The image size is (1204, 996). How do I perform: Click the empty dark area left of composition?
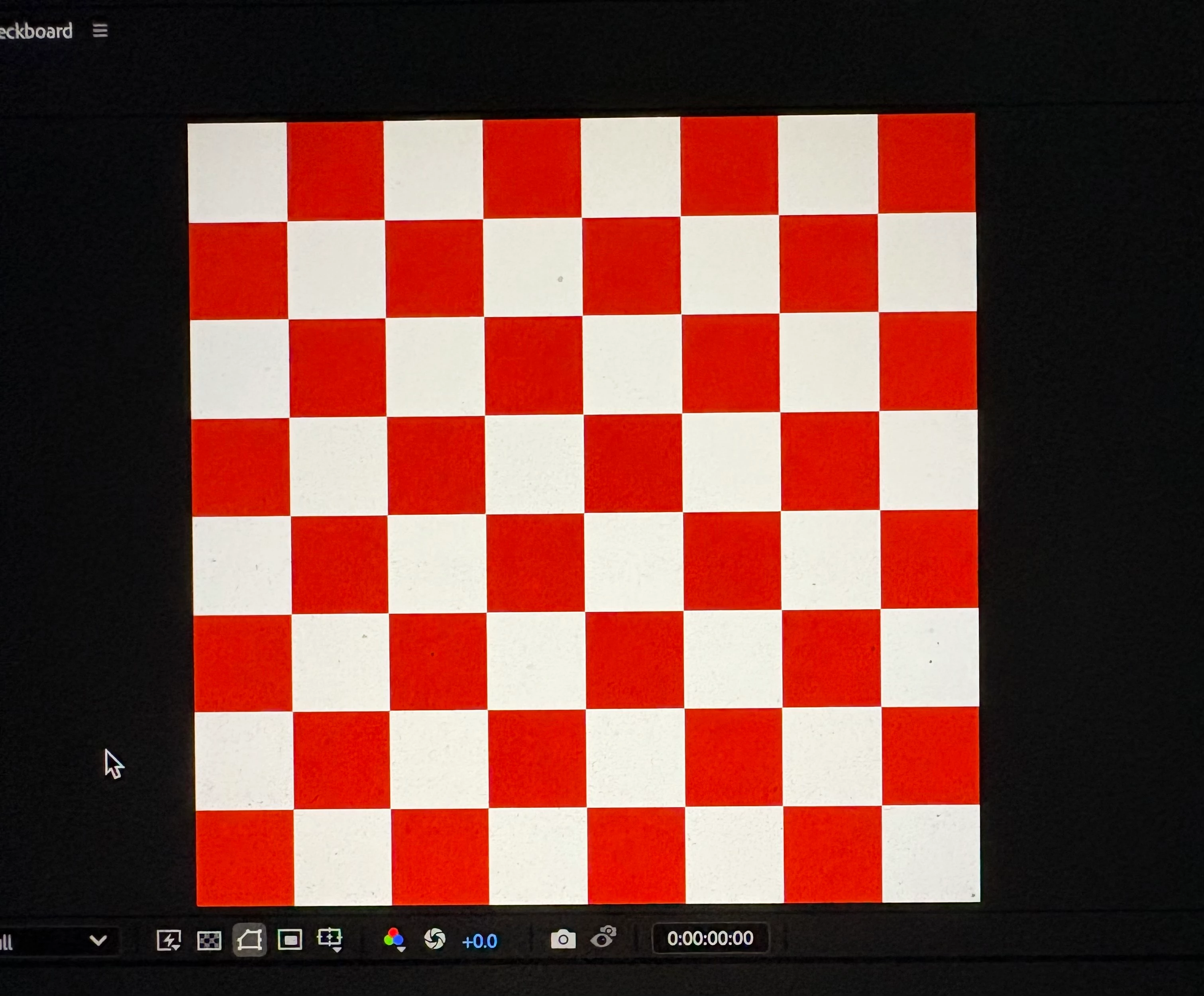(92, 459)
